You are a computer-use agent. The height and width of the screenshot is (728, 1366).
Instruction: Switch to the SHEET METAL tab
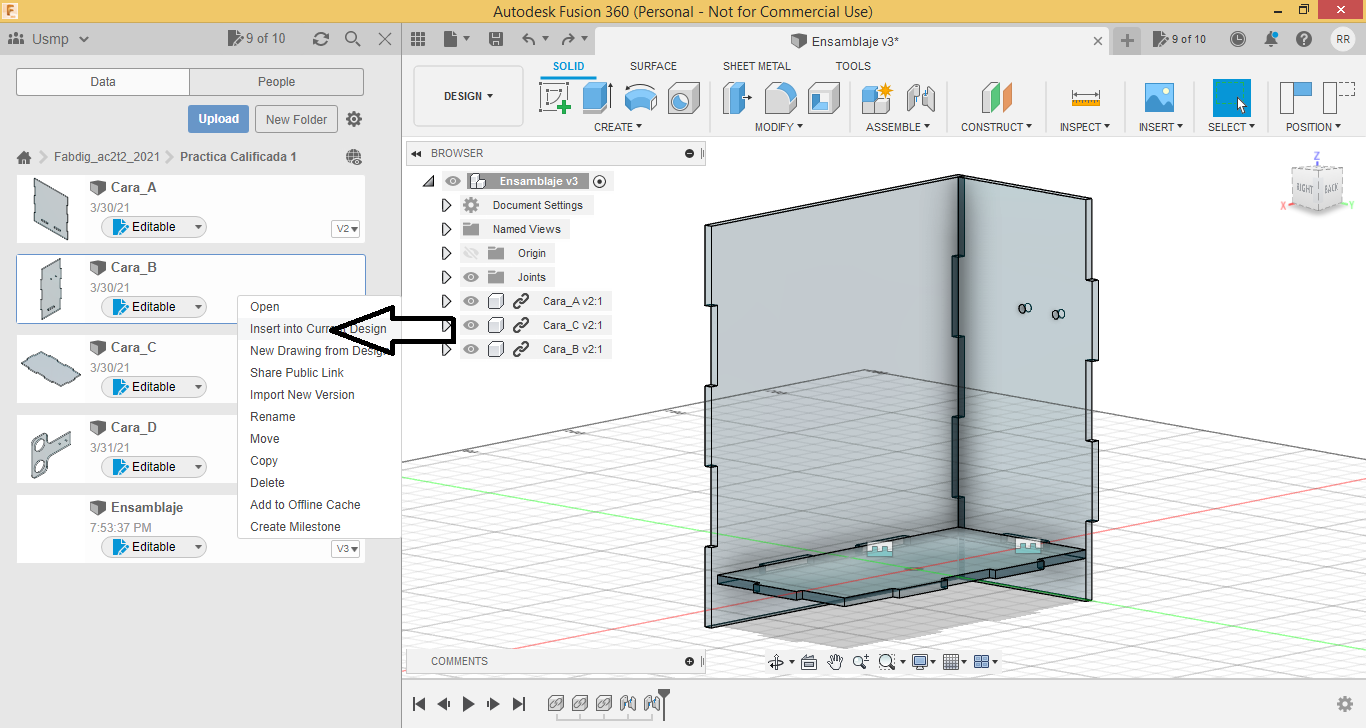[x=757, y=66]
